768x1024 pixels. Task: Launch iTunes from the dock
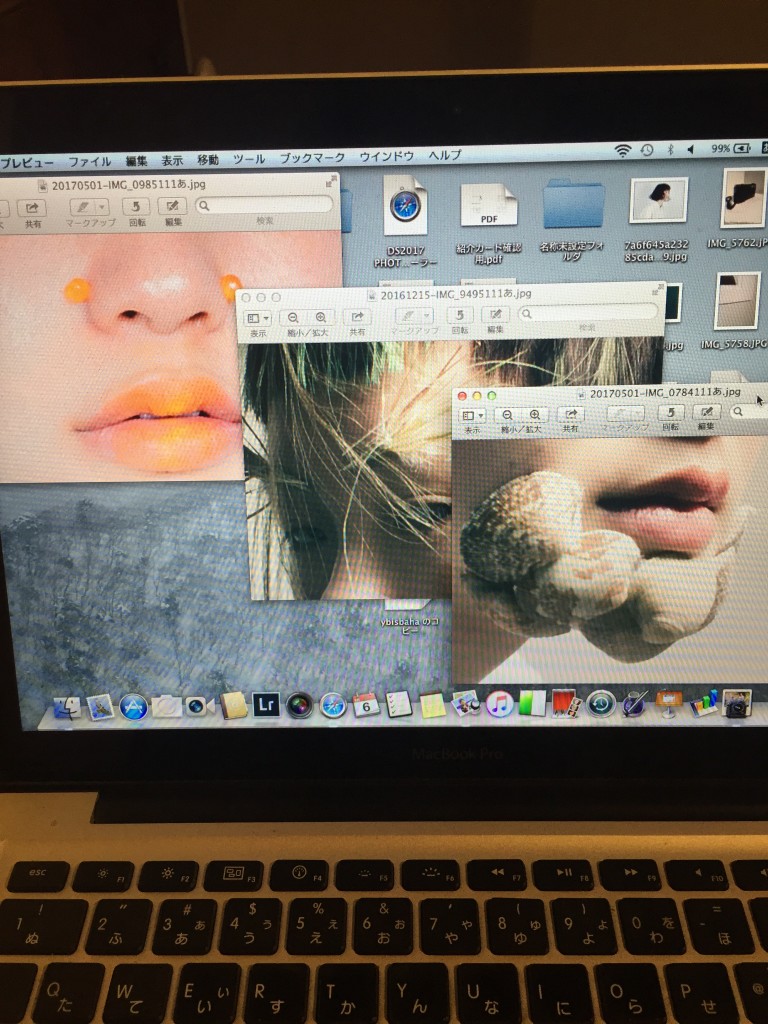499,704
